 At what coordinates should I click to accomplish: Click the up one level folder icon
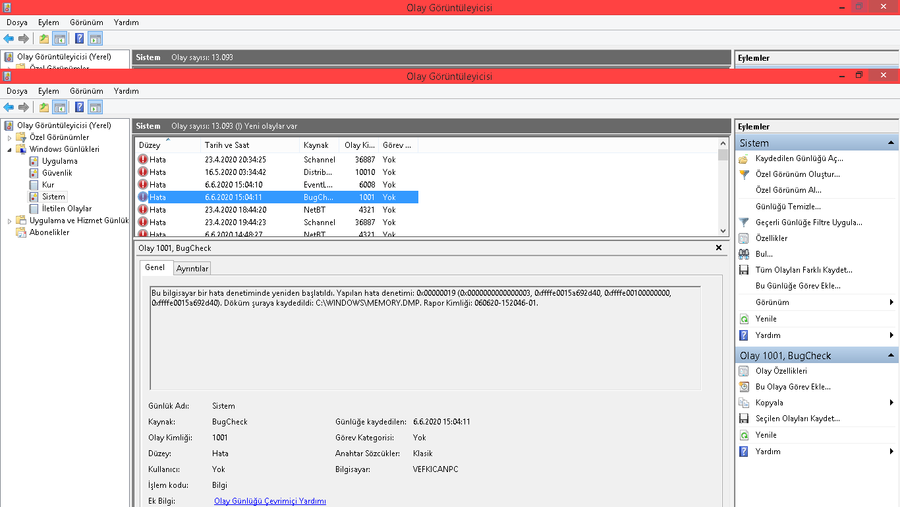[44, 107]
